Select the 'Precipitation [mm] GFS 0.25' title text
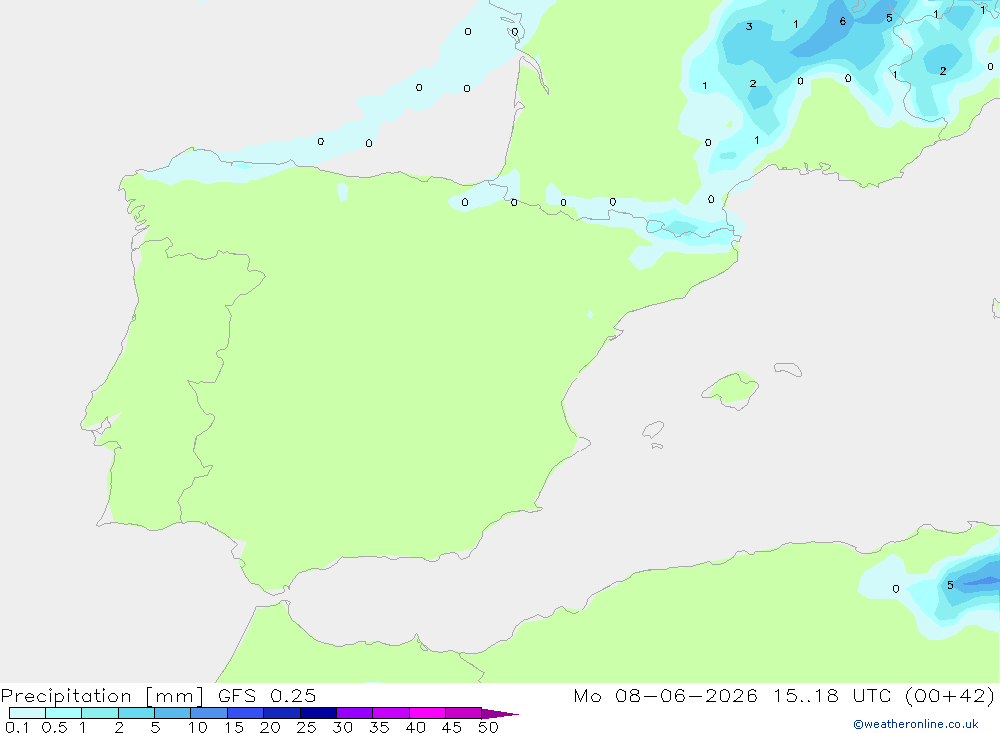The width and height of the screenshot is (1000, 733). [158, 695]
